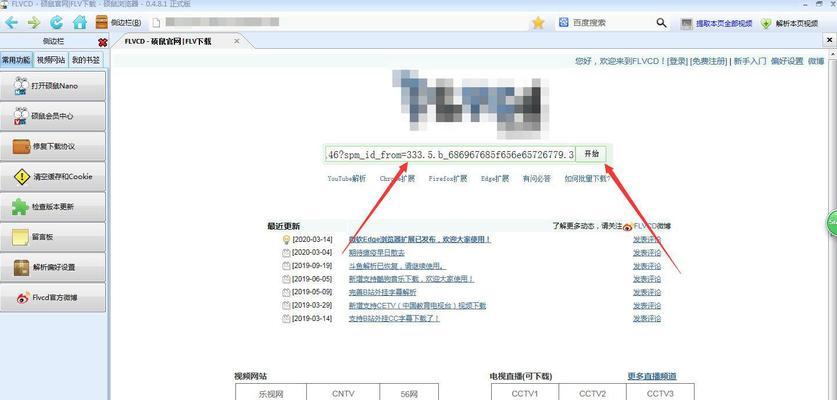This screenshot has height=400, width=837.
Task: Toggle the 侧边栏(B) sidebar toolbar button
Action: (x=119, y=22)
